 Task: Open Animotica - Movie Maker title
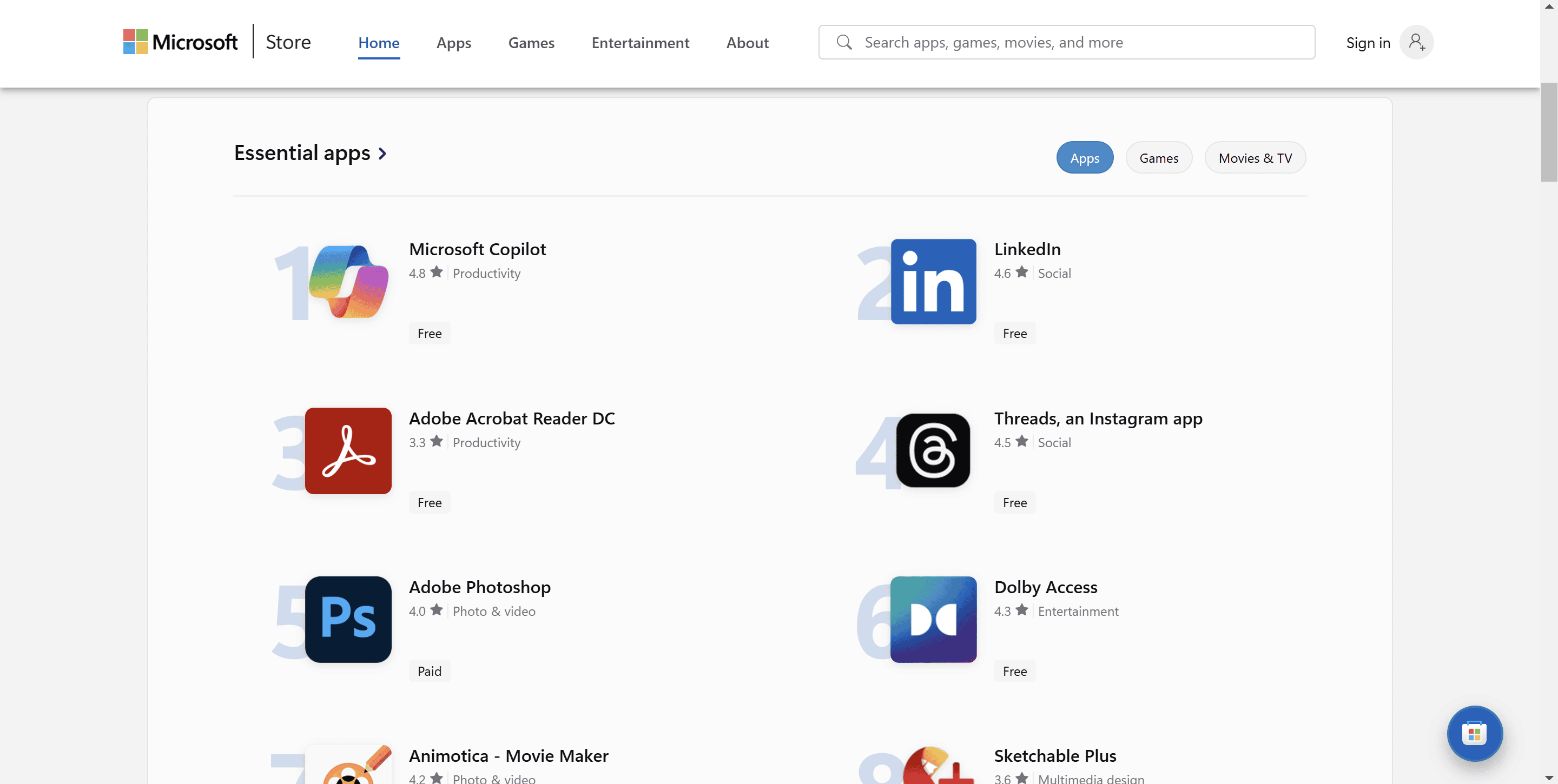508,755
